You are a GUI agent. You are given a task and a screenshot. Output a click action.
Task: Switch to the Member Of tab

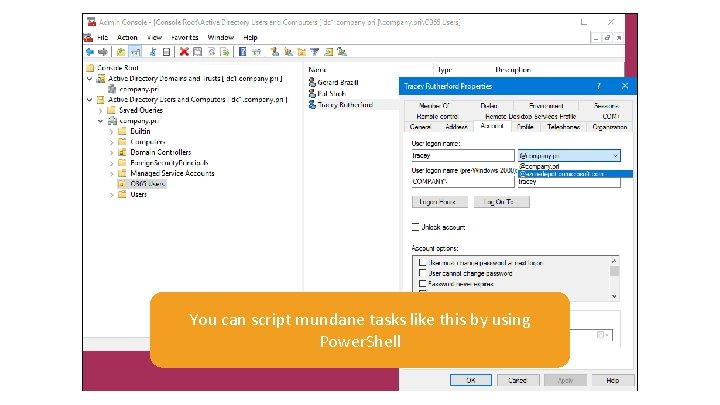434,106
